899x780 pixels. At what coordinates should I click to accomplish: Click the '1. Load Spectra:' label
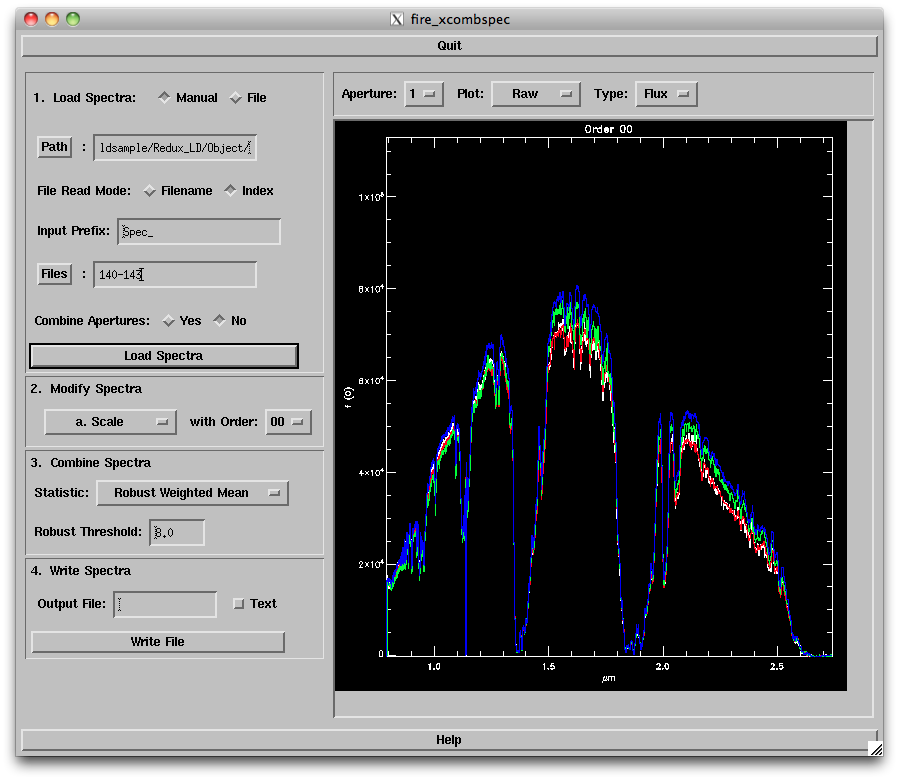coord(85,98)
